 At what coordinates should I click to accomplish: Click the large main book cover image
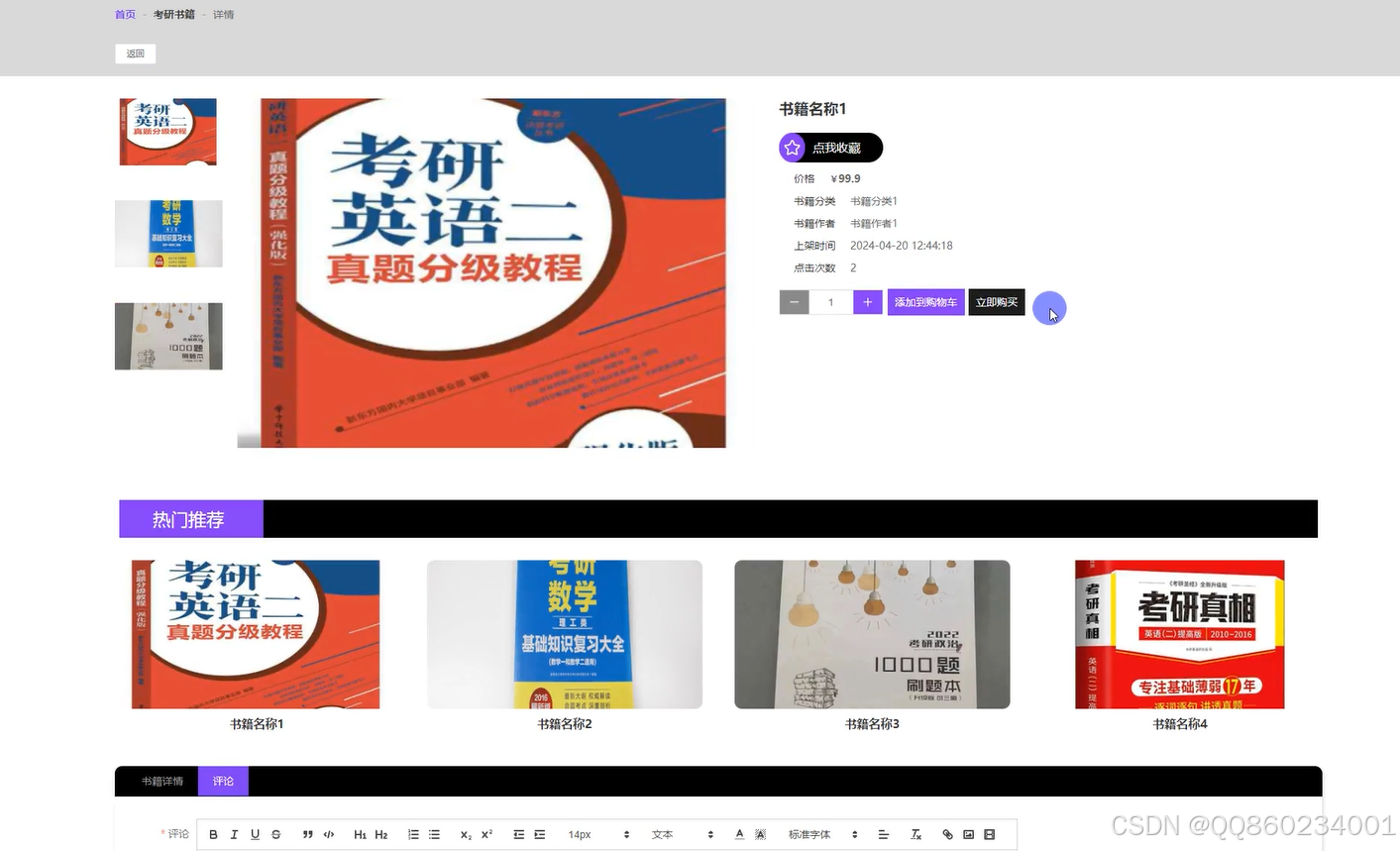click(482, 272)
